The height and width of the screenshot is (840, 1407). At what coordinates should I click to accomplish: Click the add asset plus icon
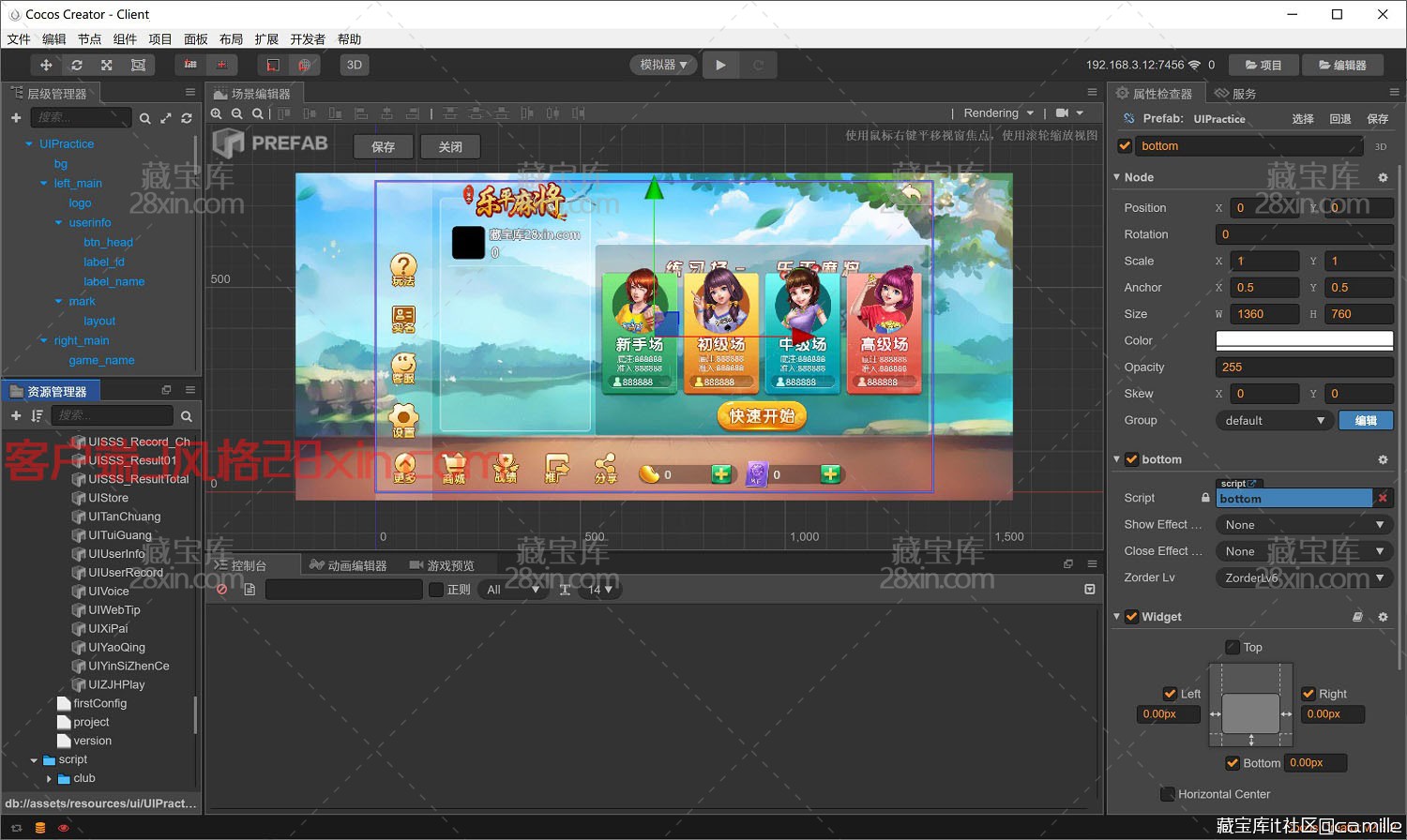[16, 415]
